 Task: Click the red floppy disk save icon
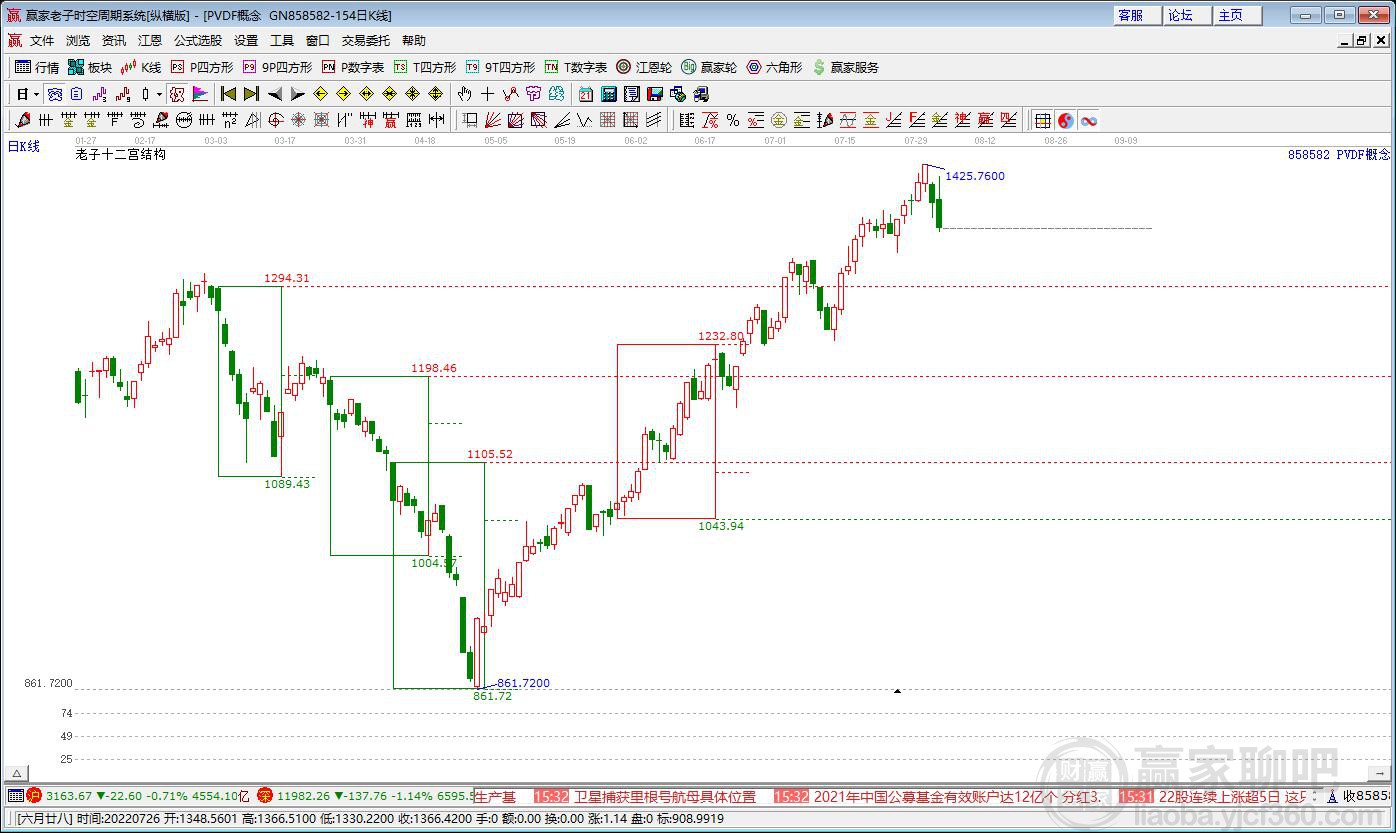point(655,94)
